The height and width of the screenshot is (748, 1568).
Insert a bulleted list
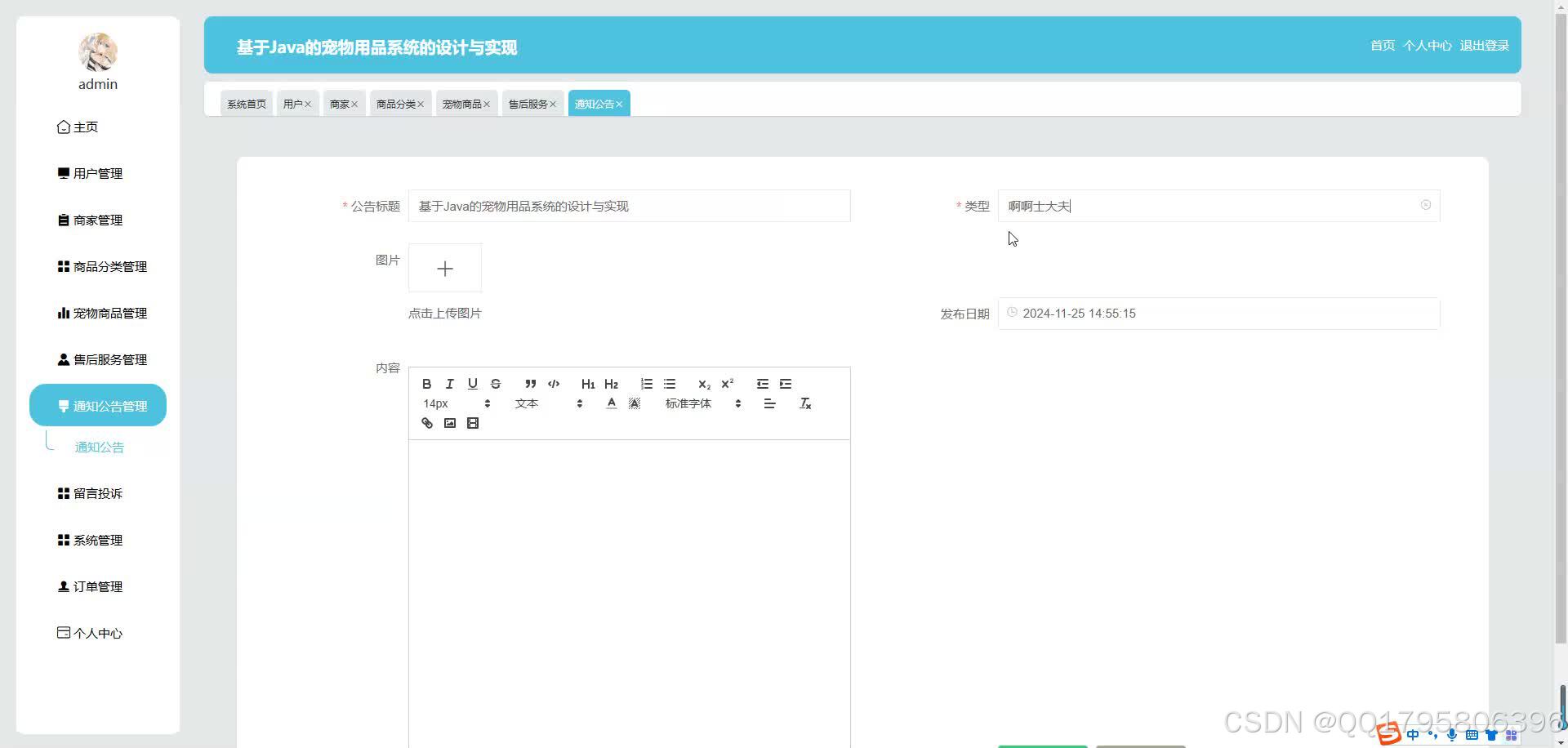coord(670,384)
